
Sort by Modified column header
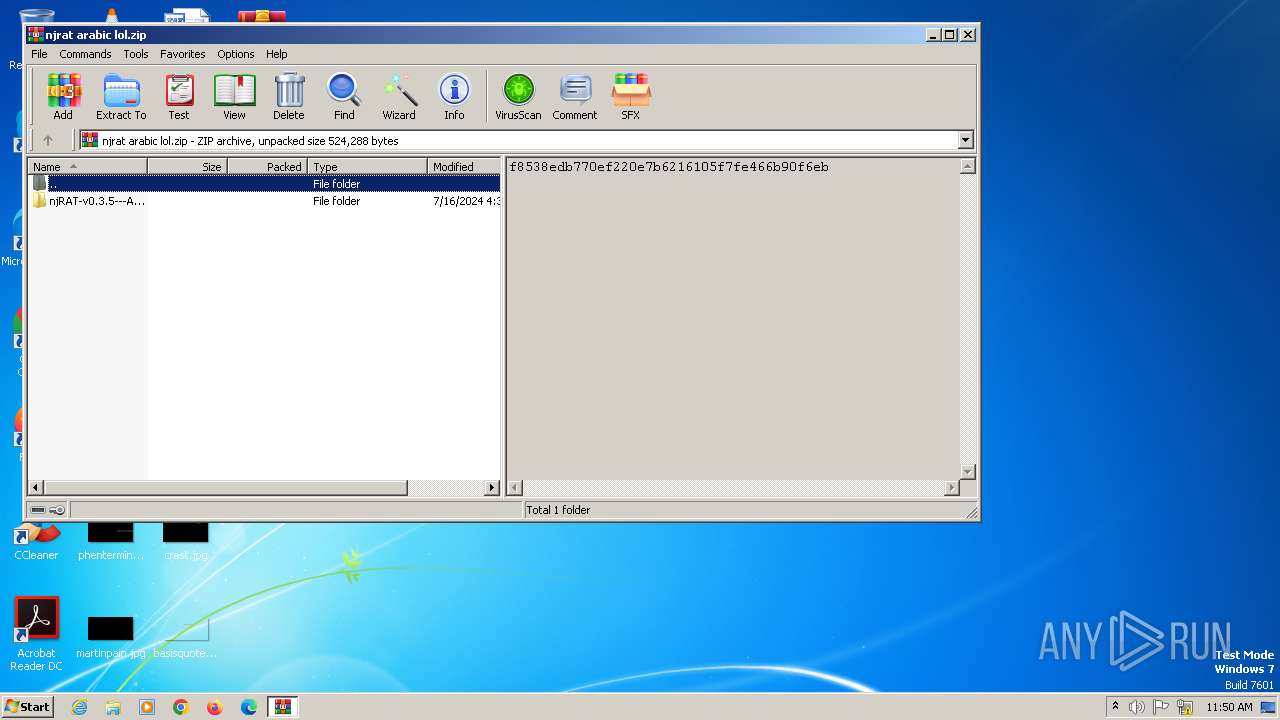click(x=464, y=167)
